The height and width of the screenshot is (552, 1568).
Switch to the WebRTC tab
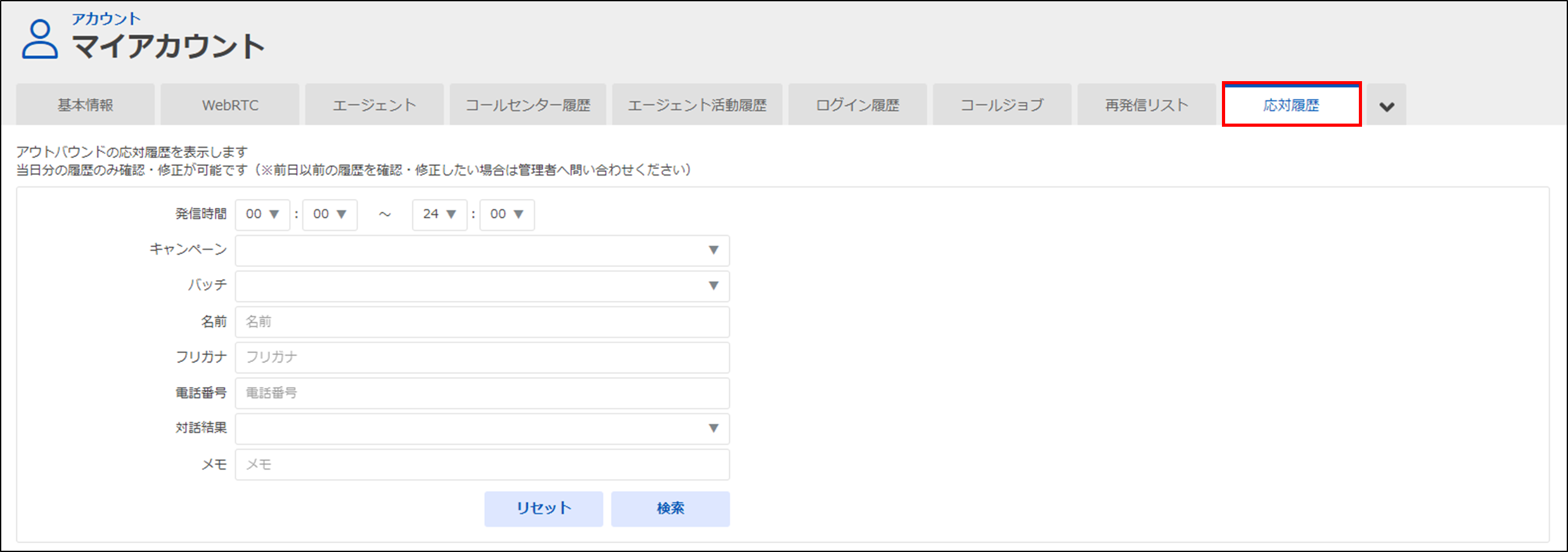(x=230, y=105)
